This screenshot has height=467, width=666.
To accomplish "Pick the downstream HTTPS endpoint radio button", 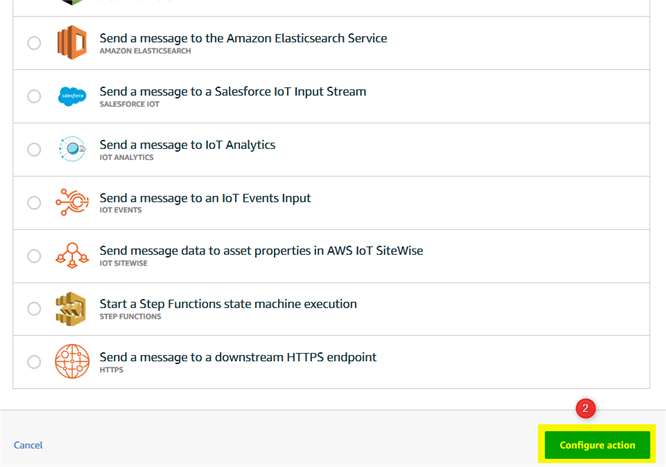I will coord(34,362).
